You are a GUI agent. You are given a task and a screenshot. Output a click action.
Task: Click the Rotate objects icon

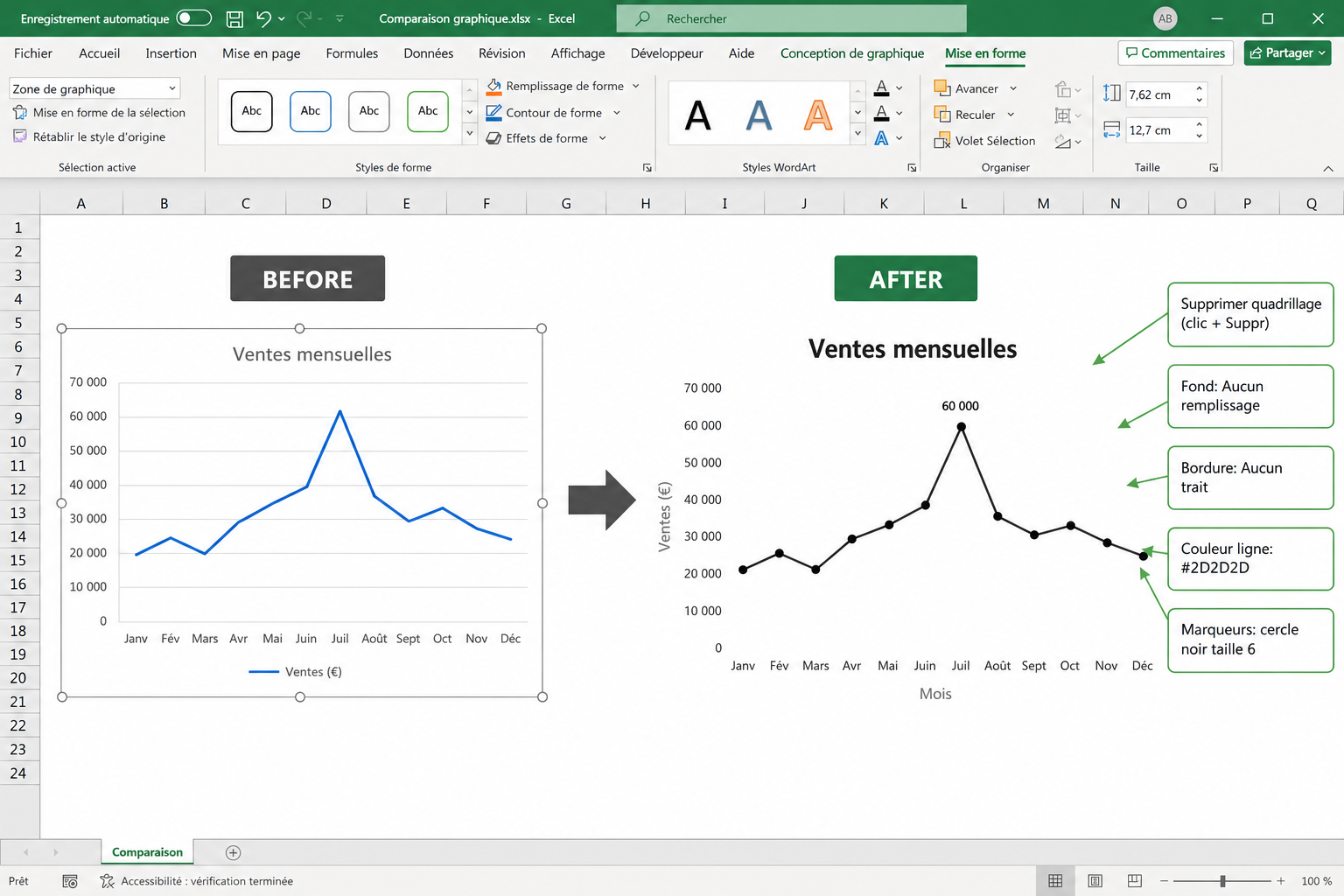(x=1063, y=141)
